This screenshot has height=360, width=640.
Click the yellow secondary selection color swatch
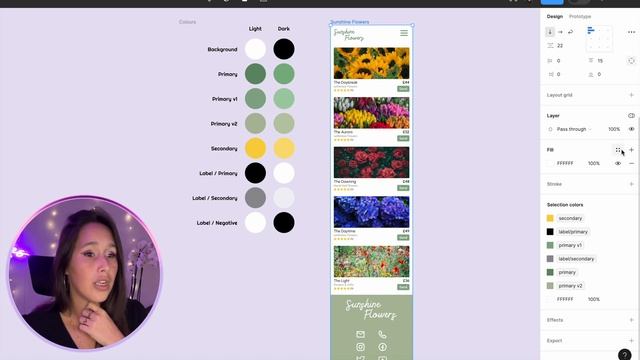(550, 218)
